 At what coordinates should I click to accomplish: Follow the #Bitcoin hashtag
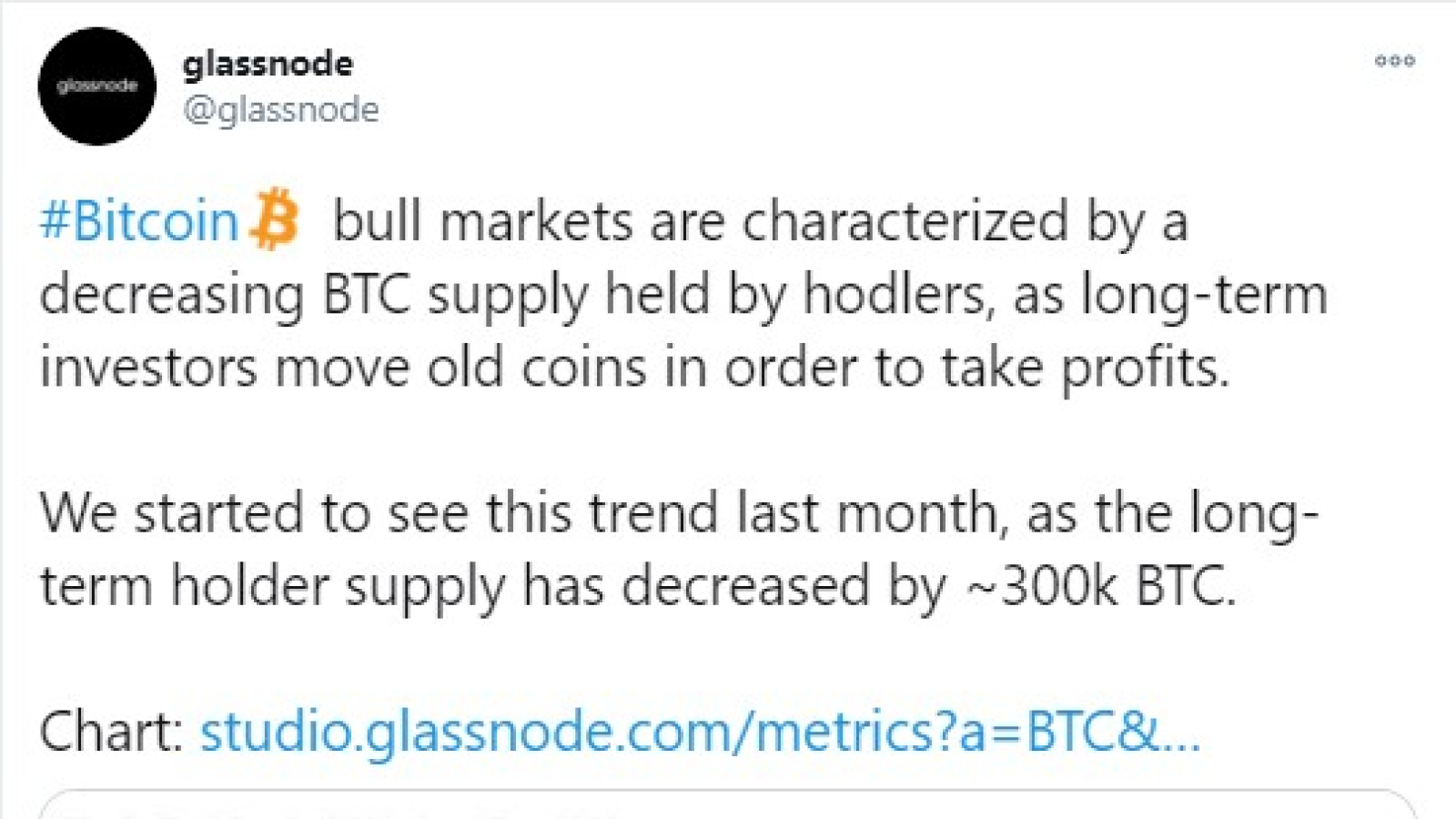138,221
